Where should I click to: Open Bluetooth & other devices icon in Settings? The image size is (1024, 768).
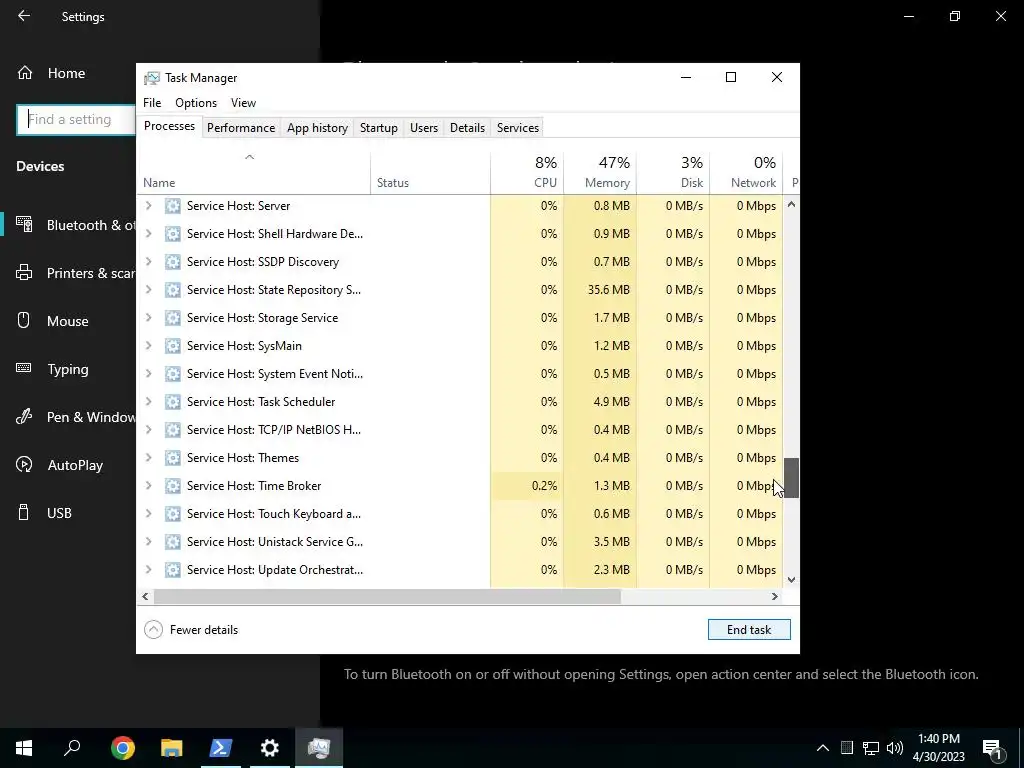[24, 225]
